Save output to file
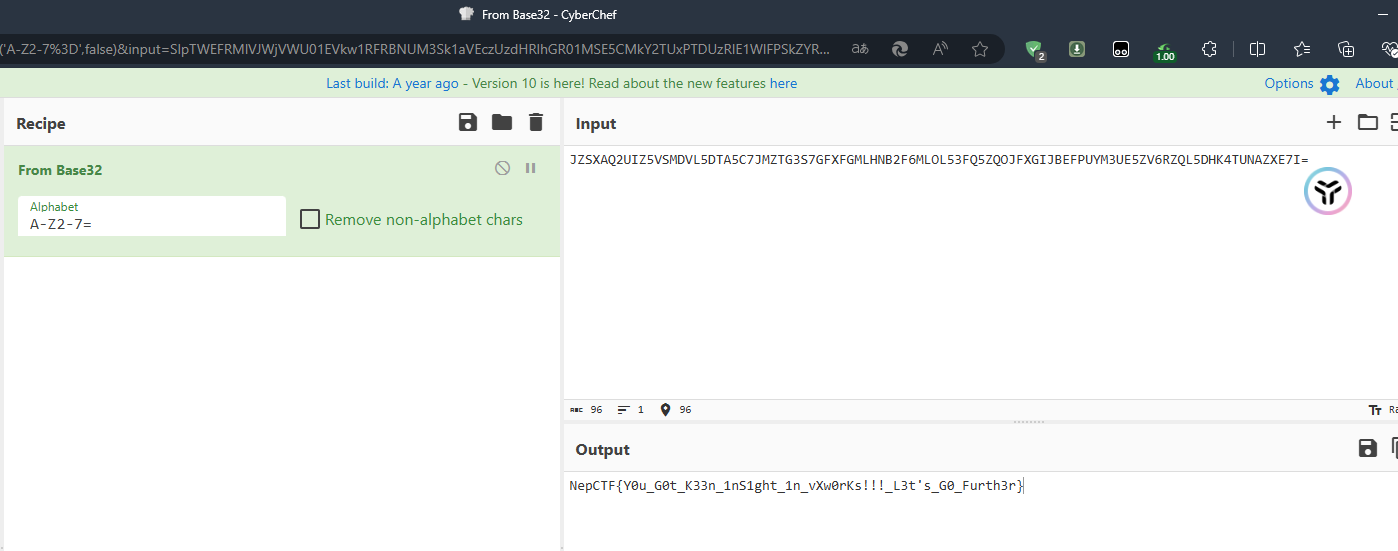Image resolution: width=1398 pixels, height=551 pixels. coord(1368,448)
